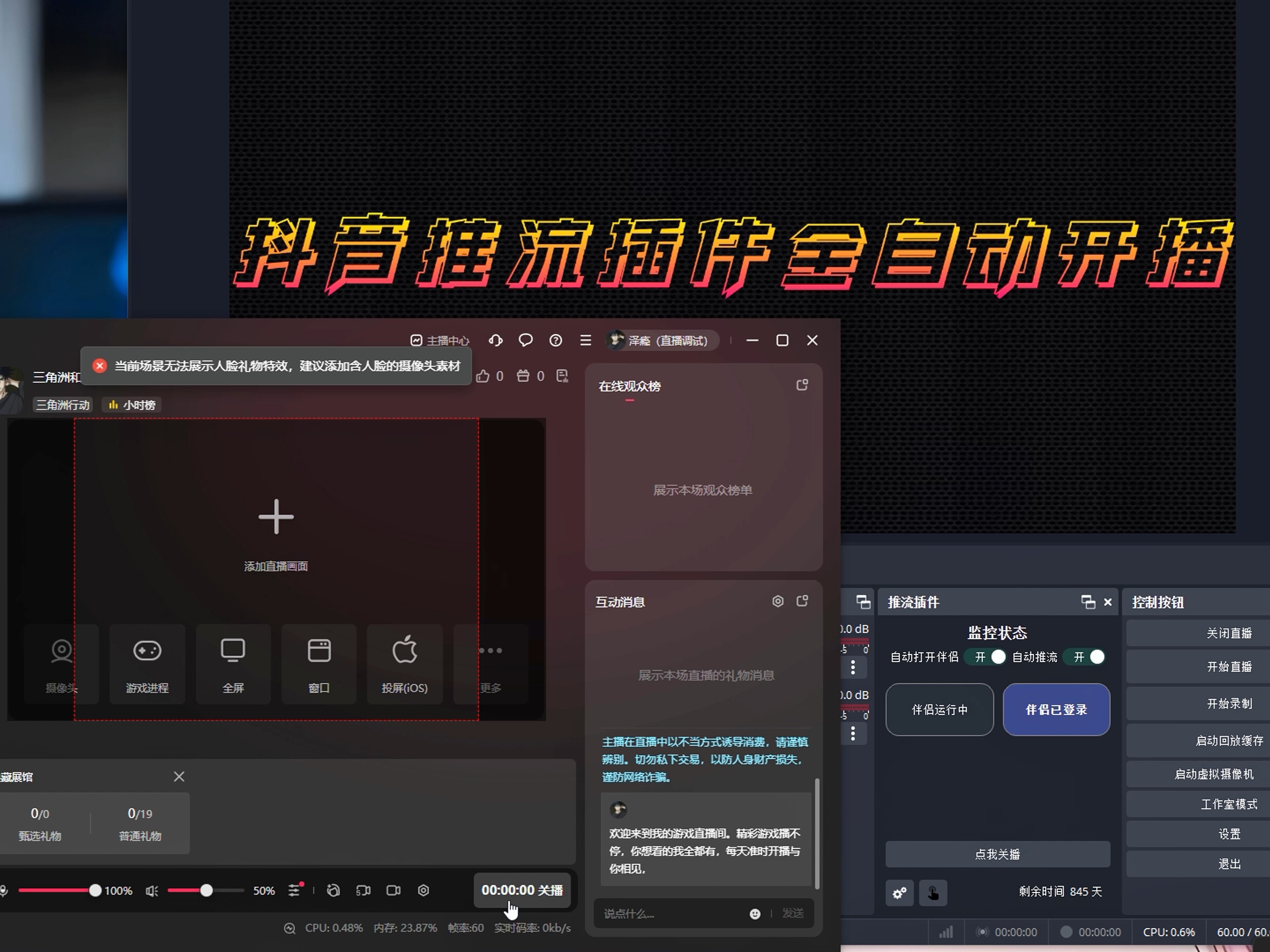
Task: Click the record video camera icon
Action: 393,891
